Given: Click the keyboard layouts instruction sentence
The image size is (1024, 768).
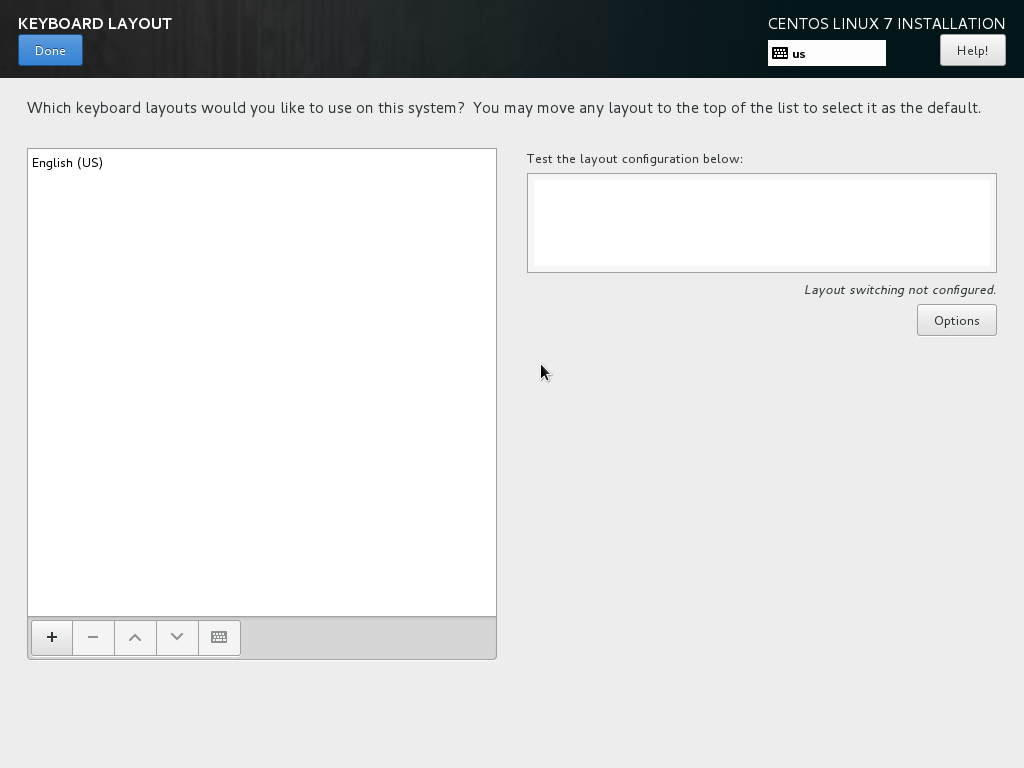Looking at the screenshot, I should [503, 108].
